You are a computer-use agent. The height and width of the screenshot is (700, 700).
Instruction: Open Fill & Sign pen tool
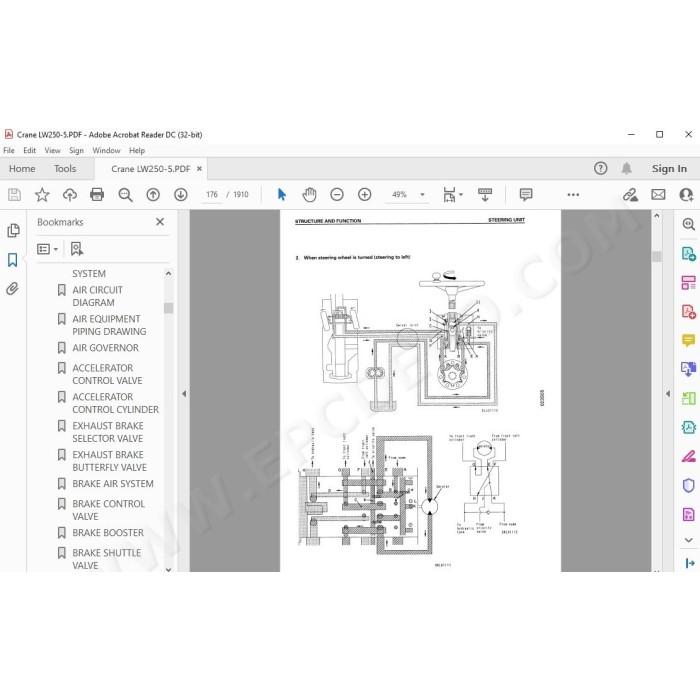tap(689, 456)
